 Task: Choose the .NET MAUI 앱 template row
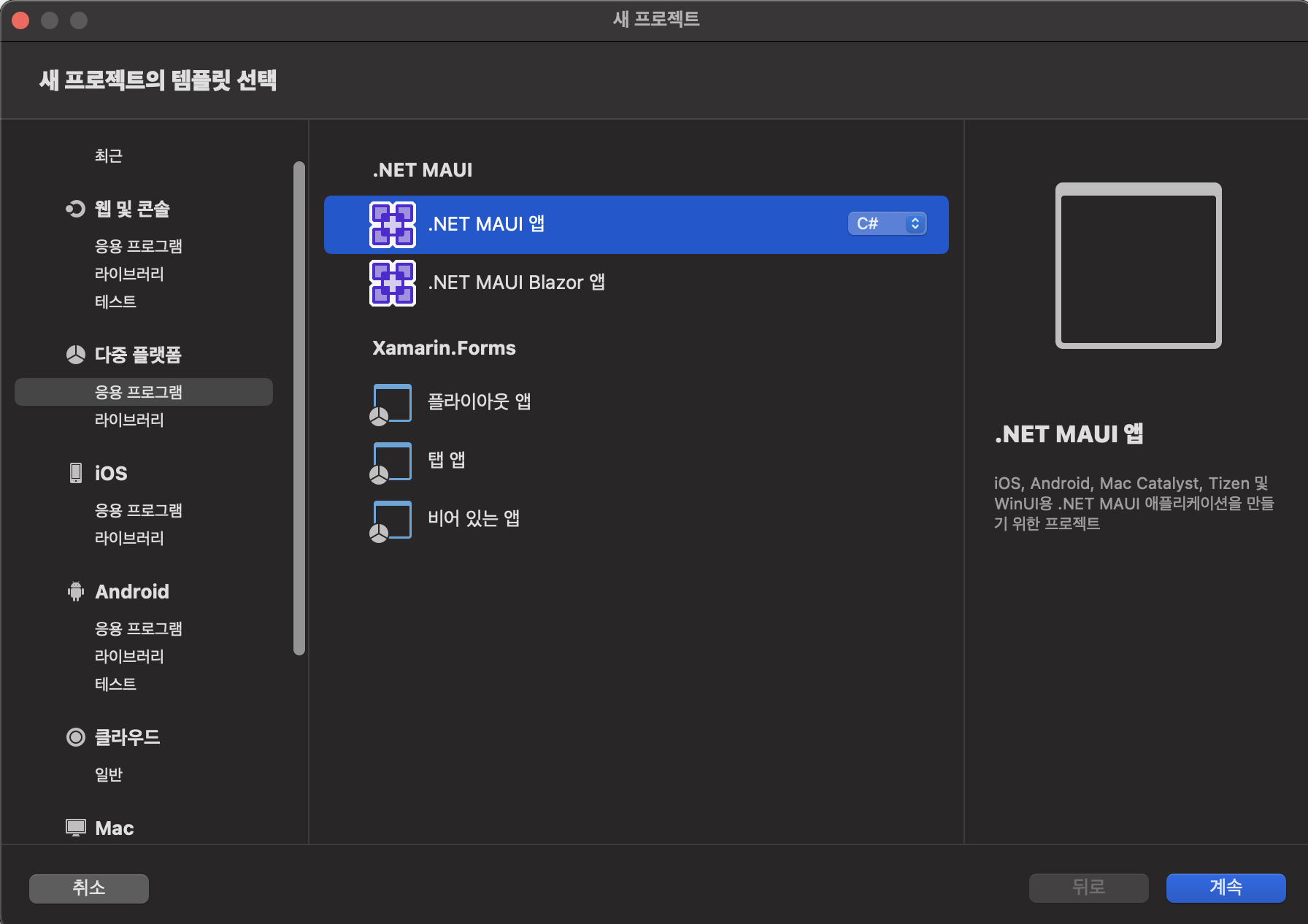(x=636, y=225)
